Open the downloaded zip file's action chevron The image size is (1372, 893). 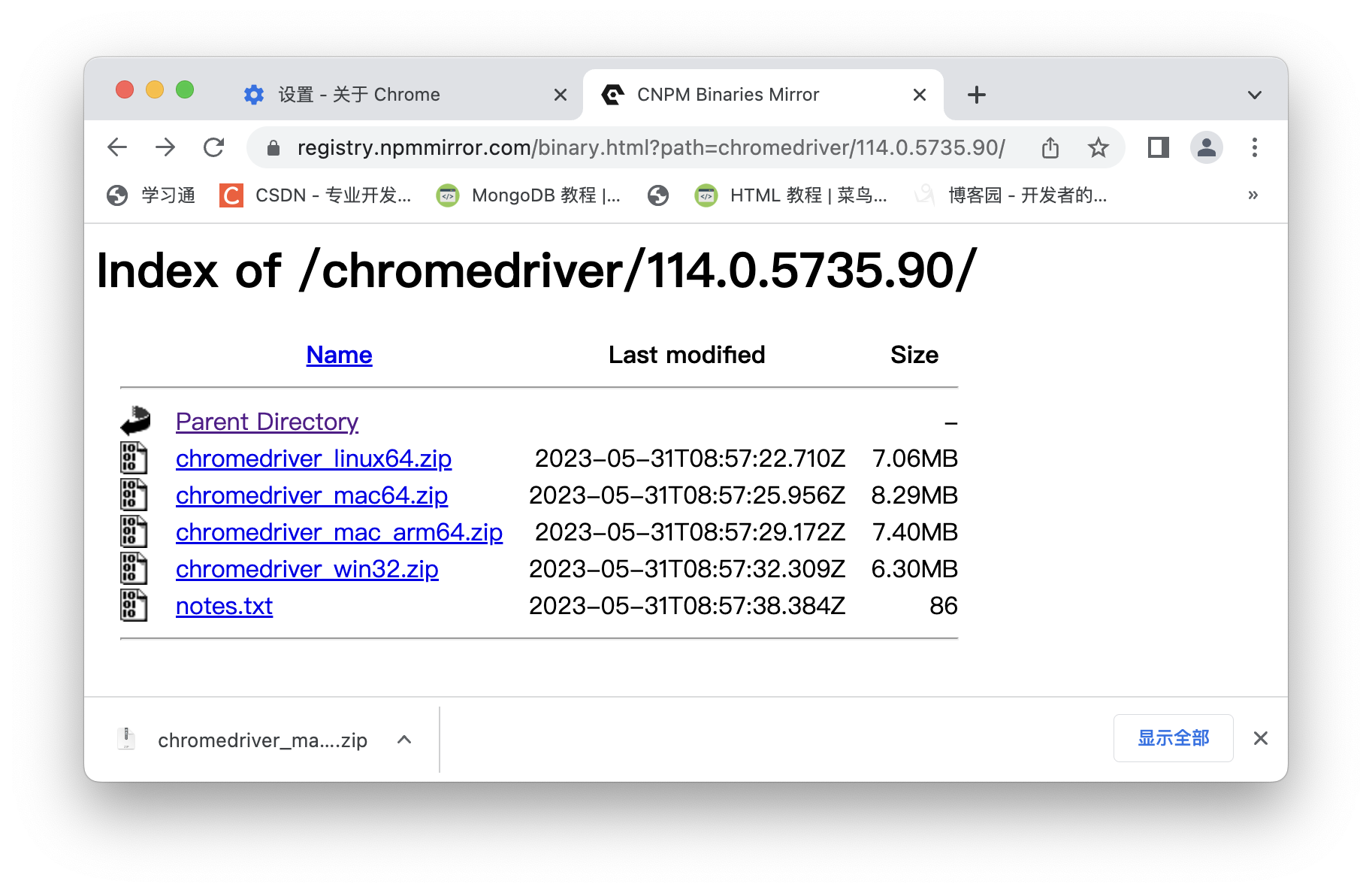[404, 740]
